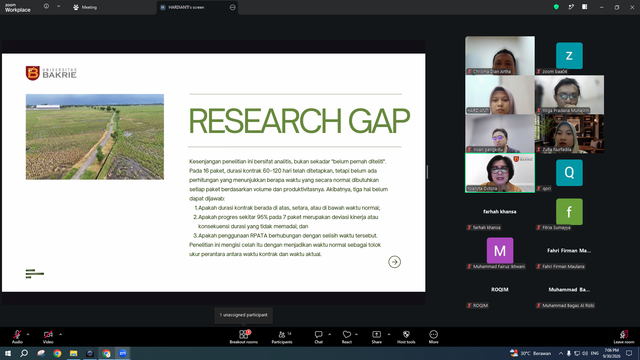Expand chat options arrow beside Chat
Viewport: 640px width, 360px height.
coord(329,334)
